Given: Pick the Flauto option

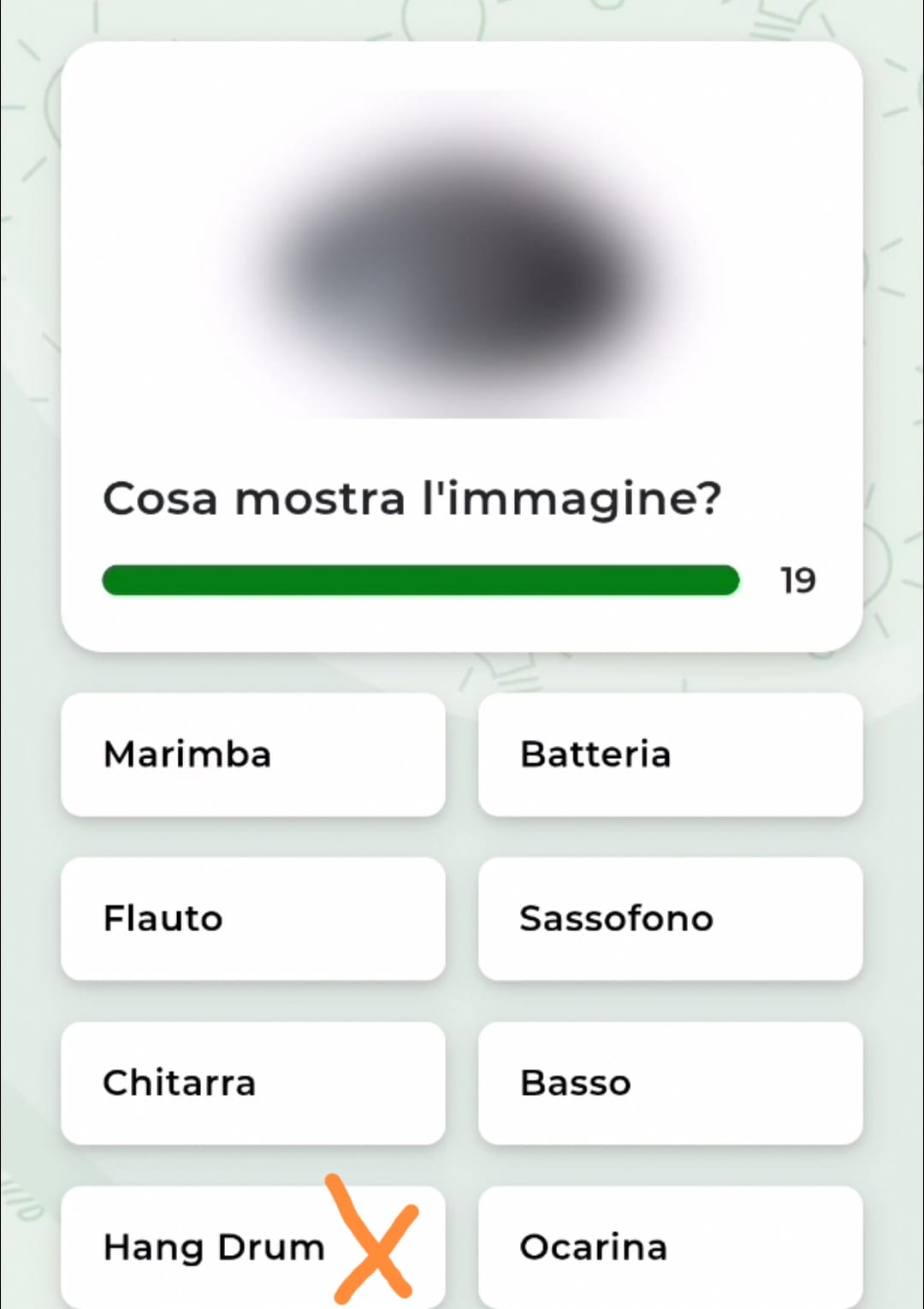Looking at the screenshot, I should coord(253,919).
